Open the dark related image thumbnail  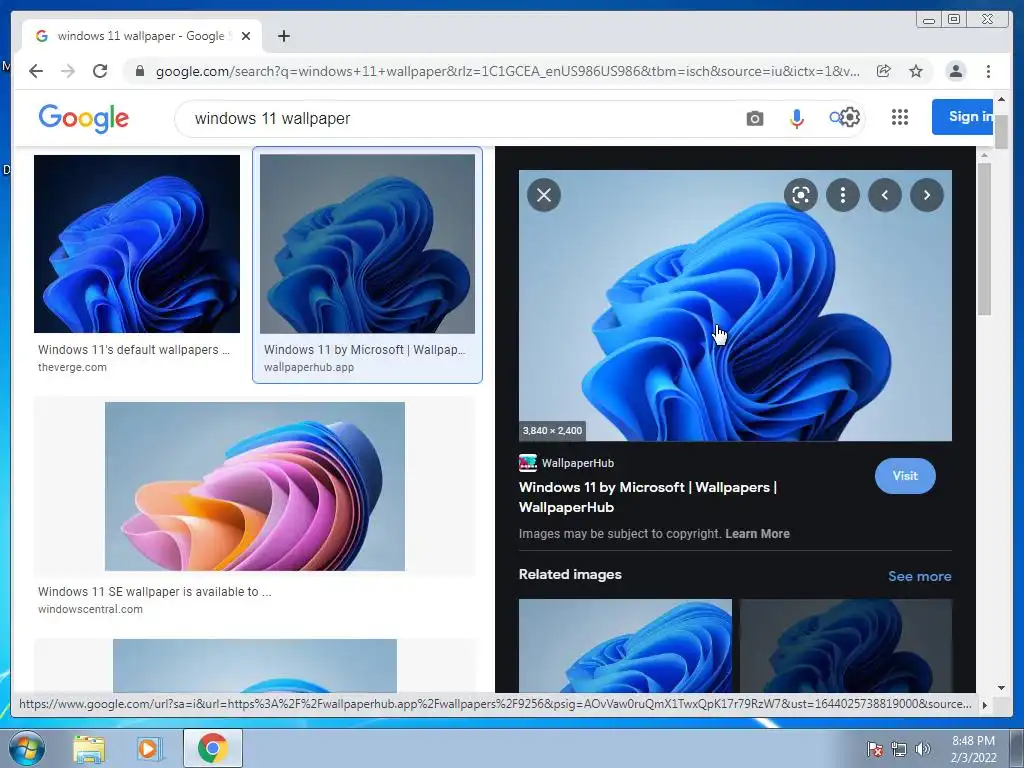[845, 645]
